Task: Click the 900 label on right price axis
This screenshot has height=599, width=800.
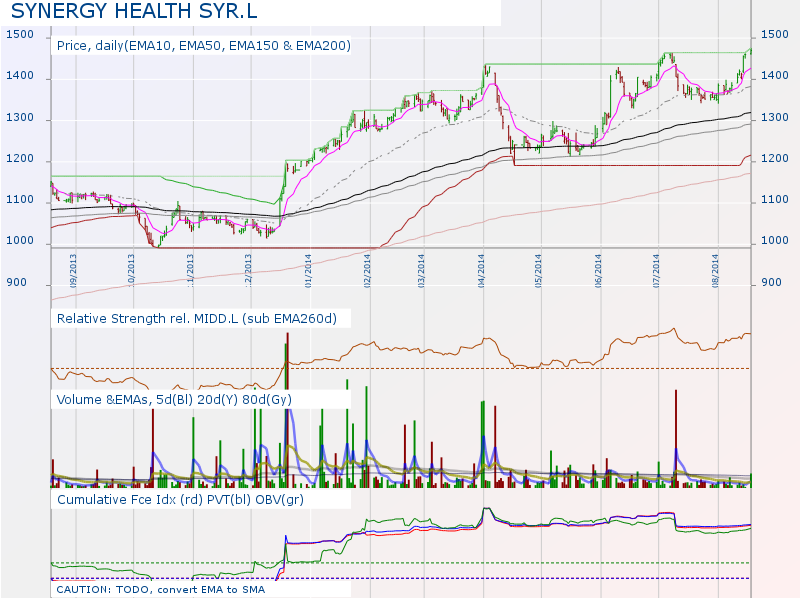Action: pos(771,283)
